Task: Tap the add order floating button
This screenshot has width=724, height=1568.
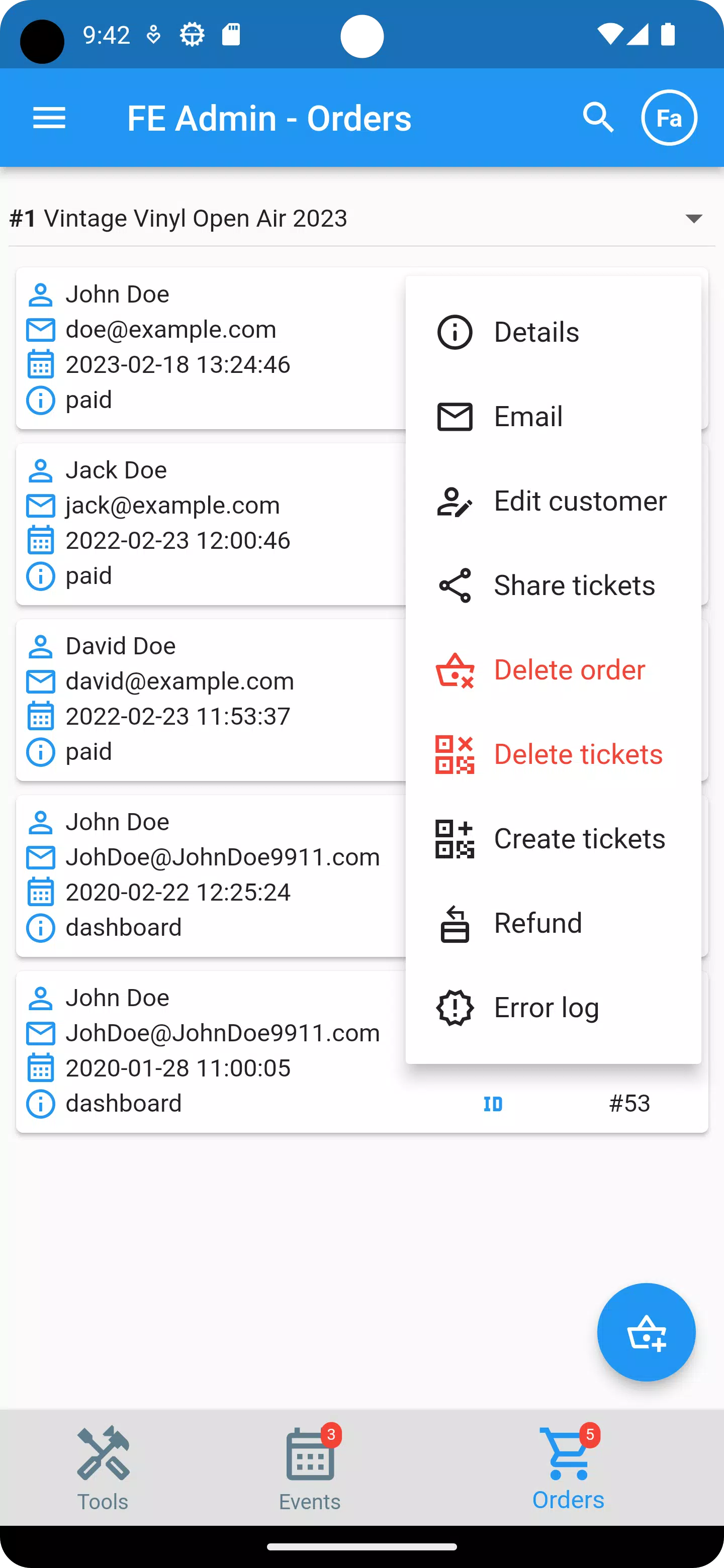Action: click(646, 1332)
